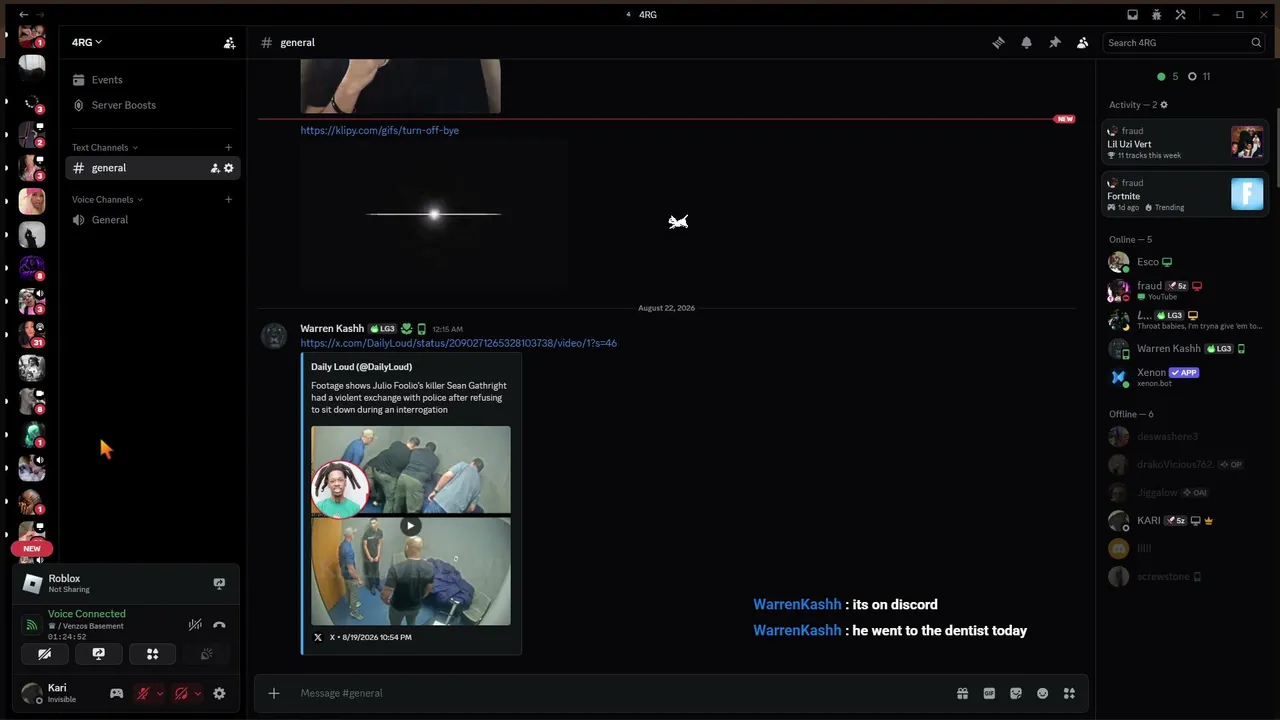Open Activity settings gear in member list
1280x720 pixels.
[1164, 105]
